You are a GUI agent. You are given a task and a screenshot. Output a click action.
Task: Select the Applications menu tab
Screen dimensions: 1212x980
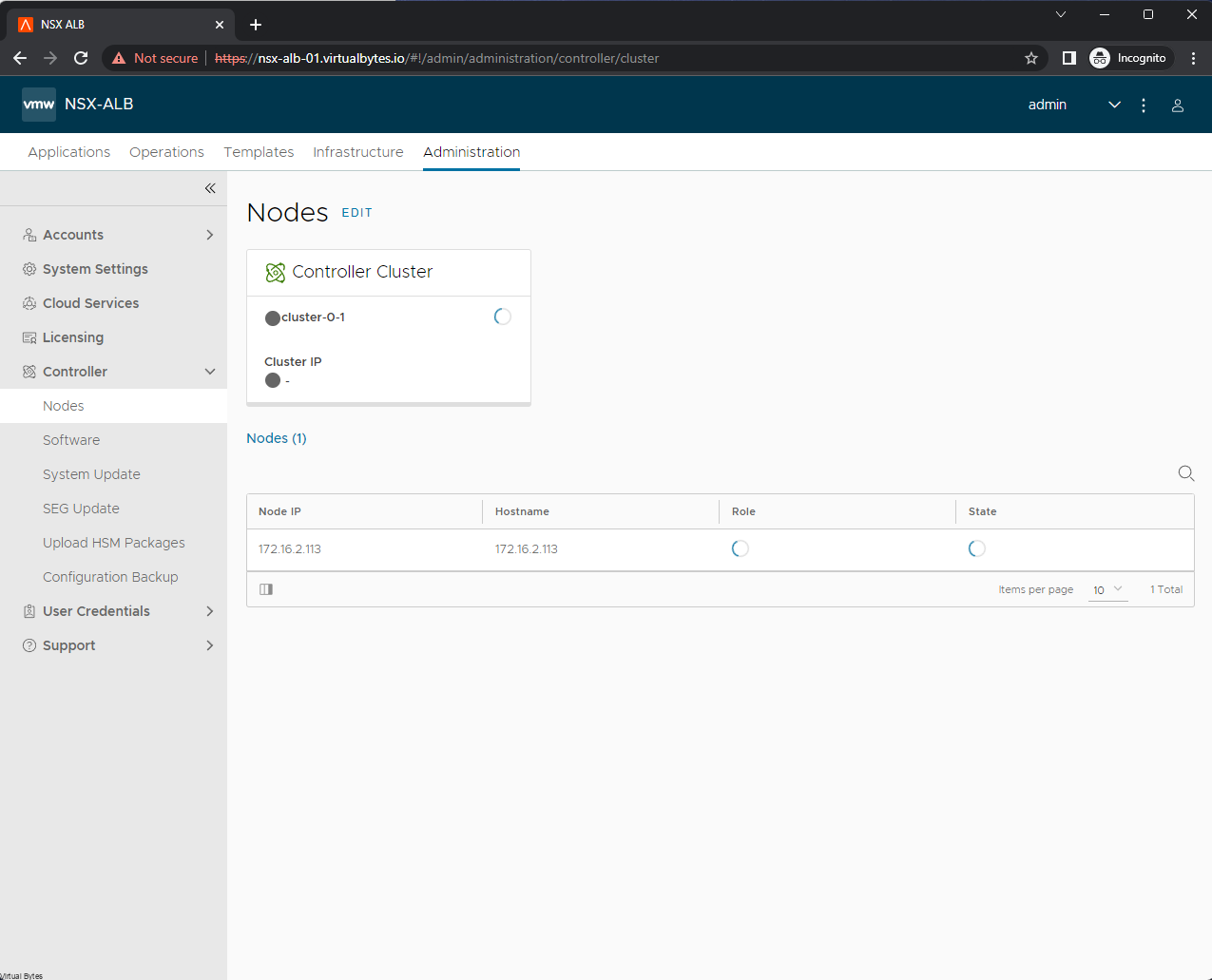[68, 152]
